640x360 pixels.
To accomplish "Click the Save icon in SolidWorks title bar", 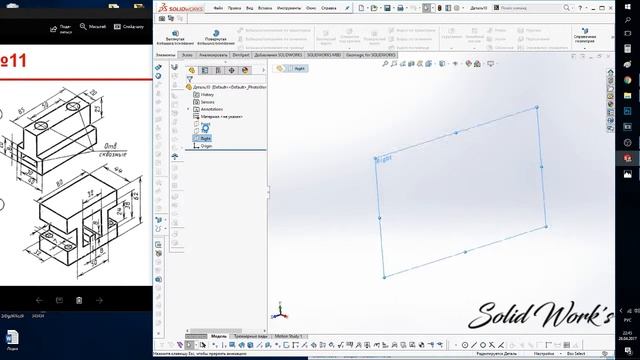I will point(387,8).
